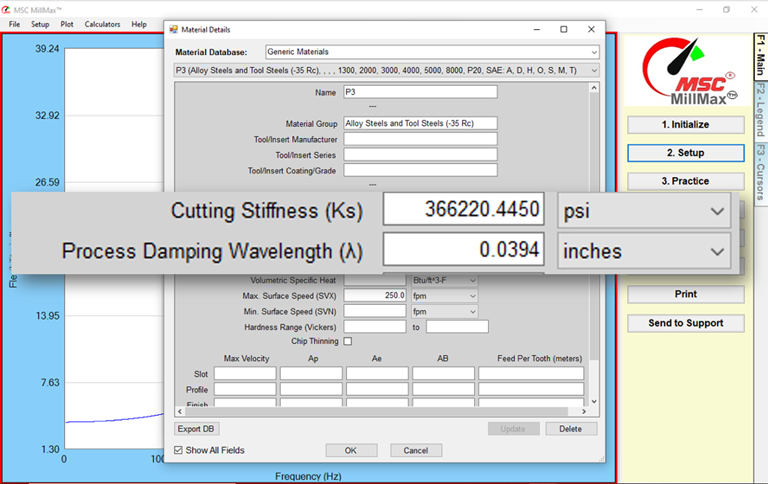Click the Slot row Feed Per Tooth field

[x=531, y=374]
